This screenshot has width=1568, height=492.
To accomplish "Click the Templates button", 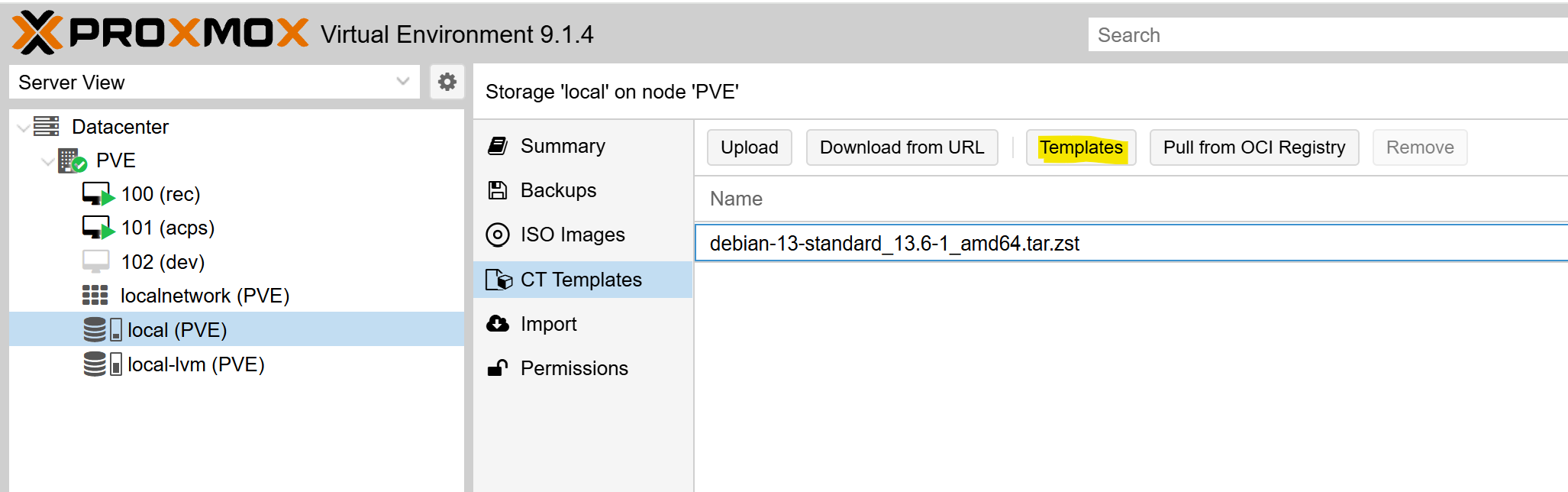I will point(1081,147).
